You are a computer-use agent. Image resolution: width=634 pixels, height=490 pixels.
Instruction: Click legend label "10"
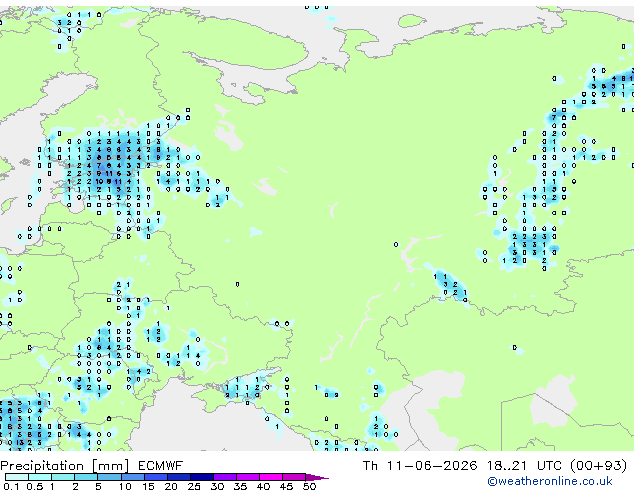point(125,486)
